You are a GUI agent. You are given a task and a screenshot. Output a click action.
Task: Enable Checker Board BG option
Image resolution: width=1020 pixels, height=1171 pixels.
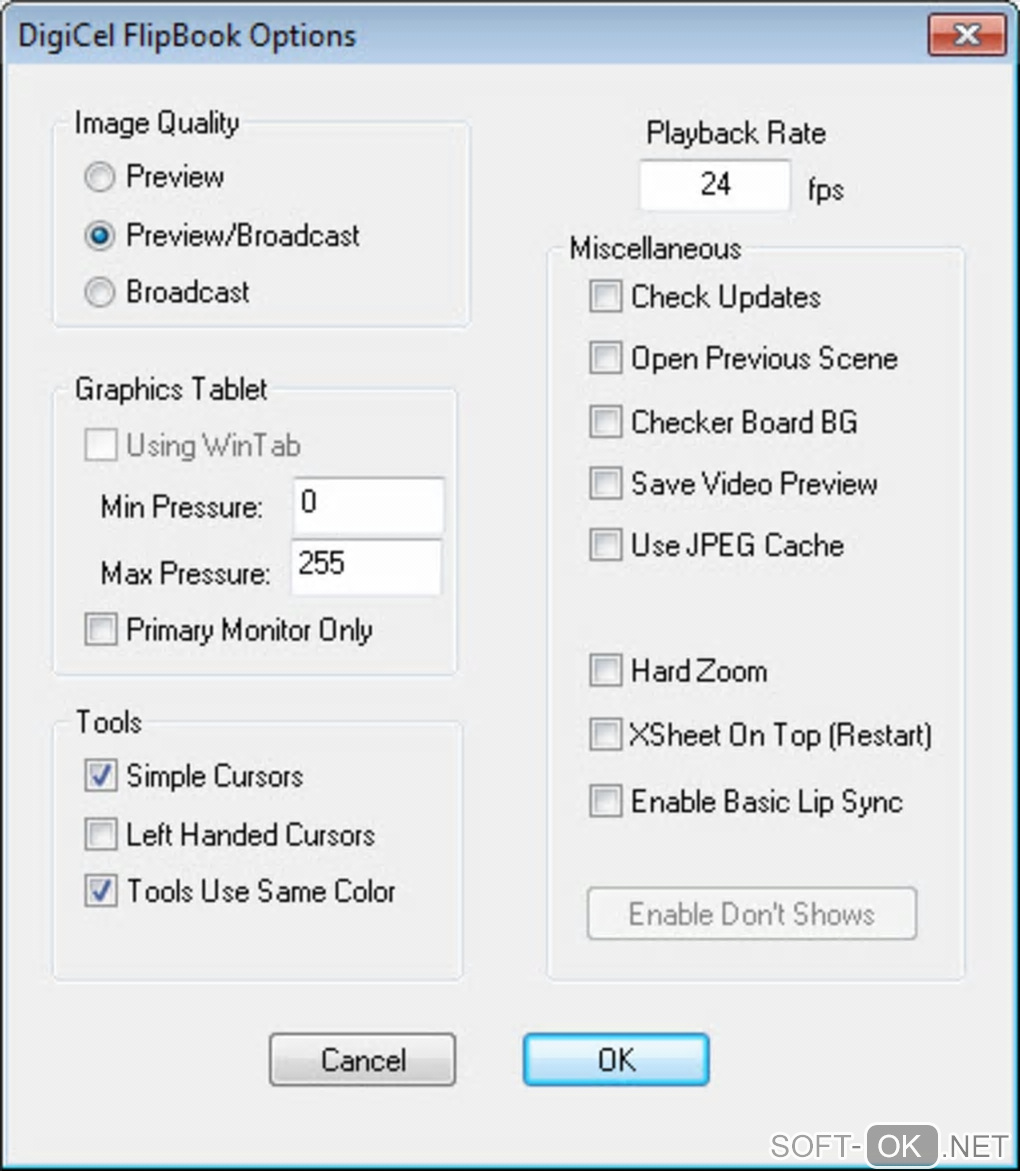605,422
